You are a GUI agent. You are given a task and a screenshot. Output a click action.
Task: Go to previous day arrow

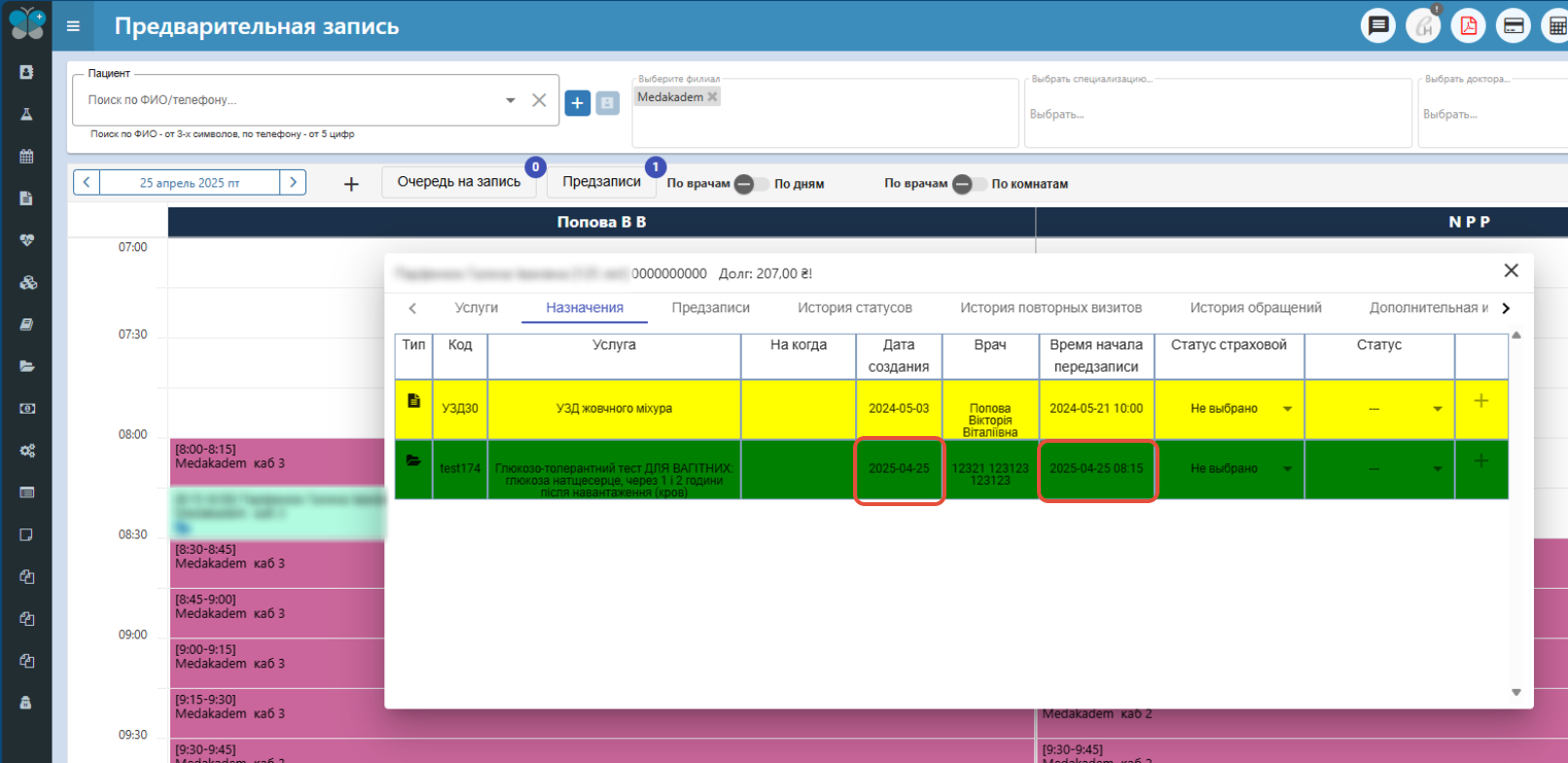(x=87, y=182)
